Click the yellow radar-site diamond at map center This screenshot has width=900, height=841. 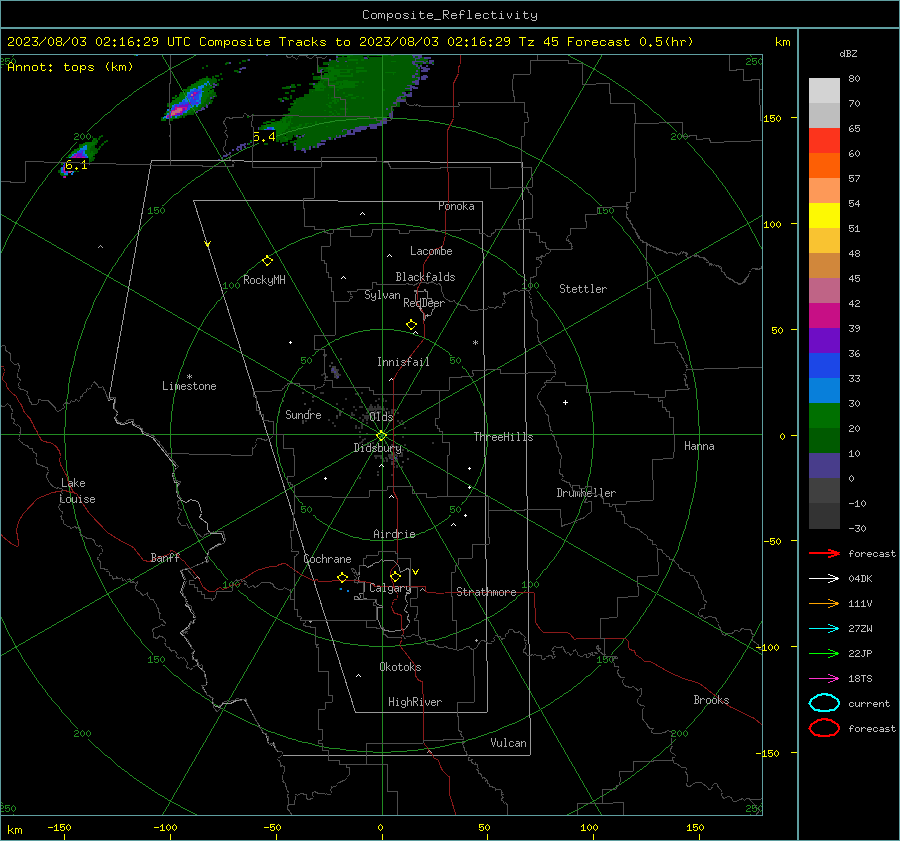pos(381,435)
